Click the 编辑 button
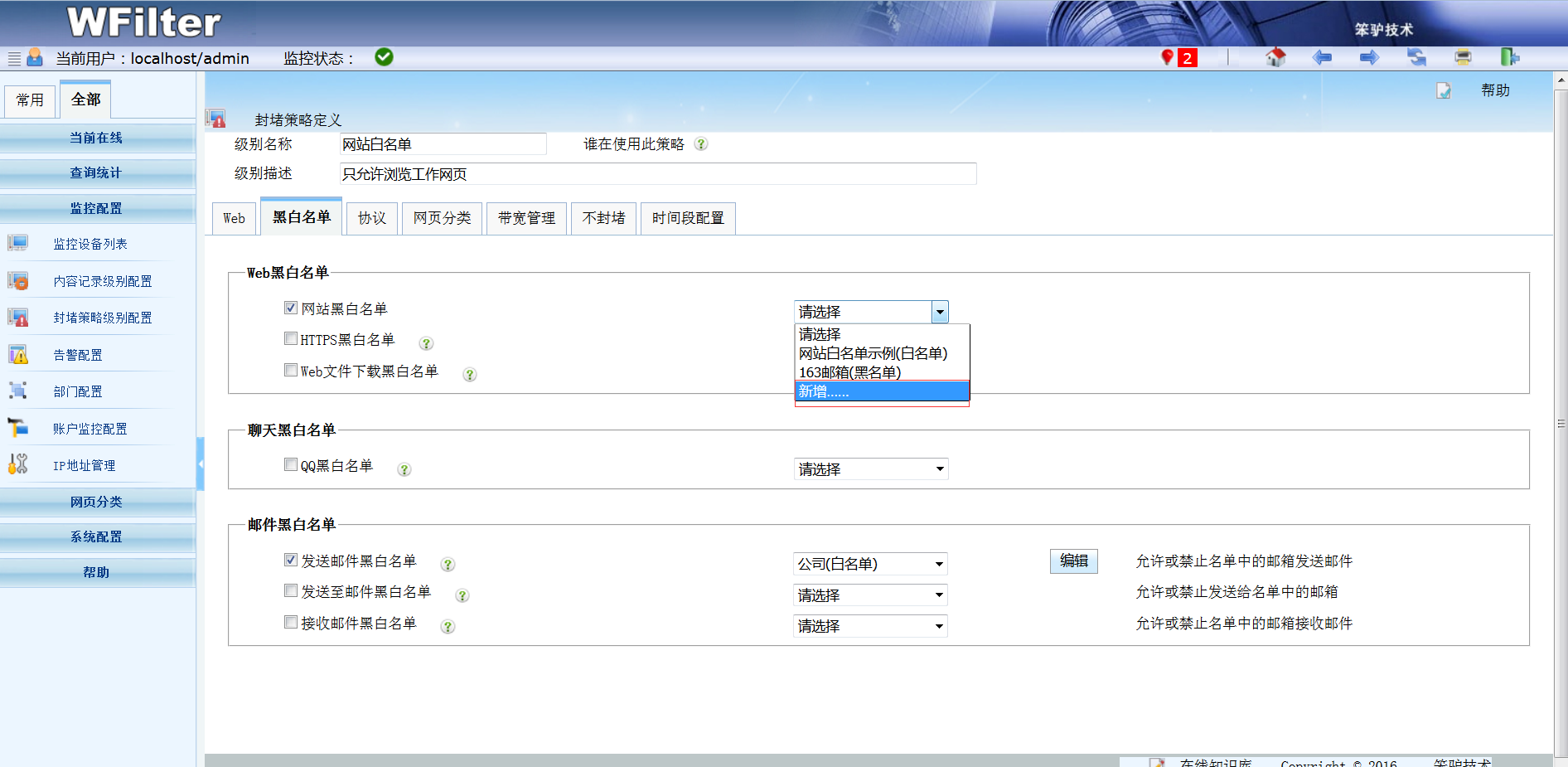 tap(1073, 561)
